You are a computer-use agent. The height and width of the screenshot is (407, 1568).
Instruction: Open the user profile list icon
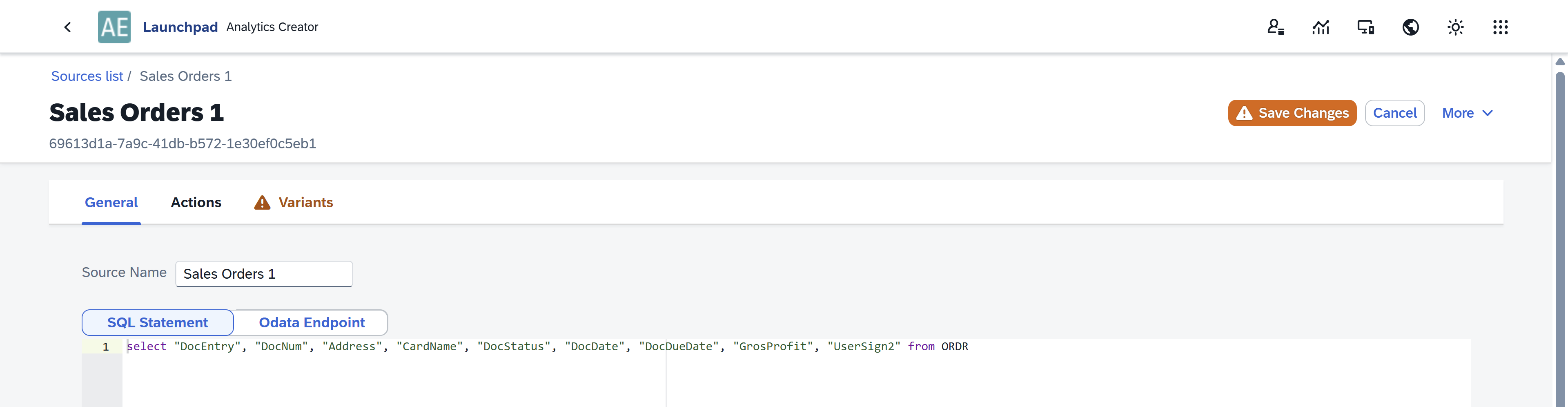tap(1275, 27)
